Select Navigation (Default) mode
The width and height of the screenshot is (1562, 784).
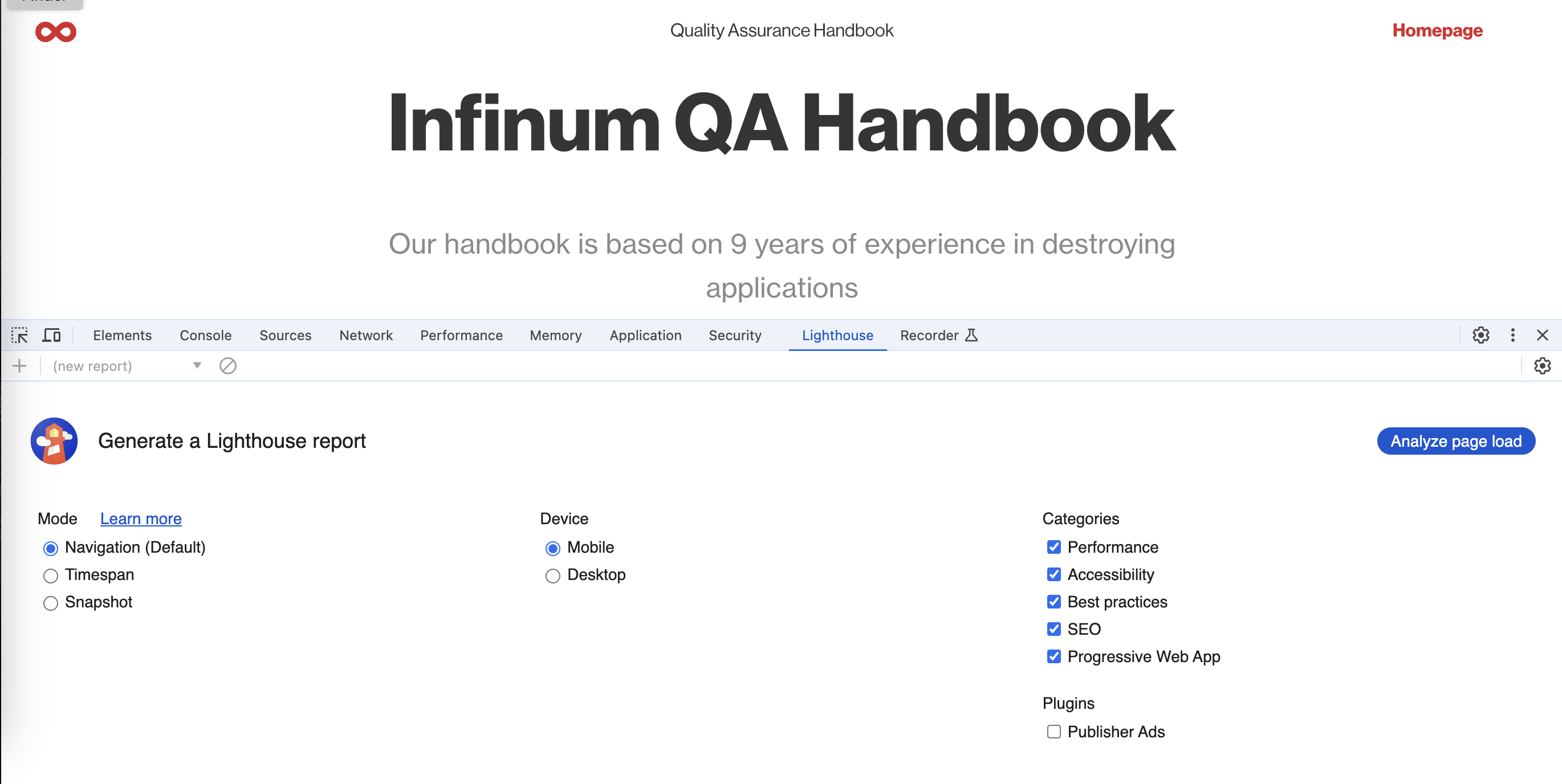pyautogui.click(x=51, y=548)
